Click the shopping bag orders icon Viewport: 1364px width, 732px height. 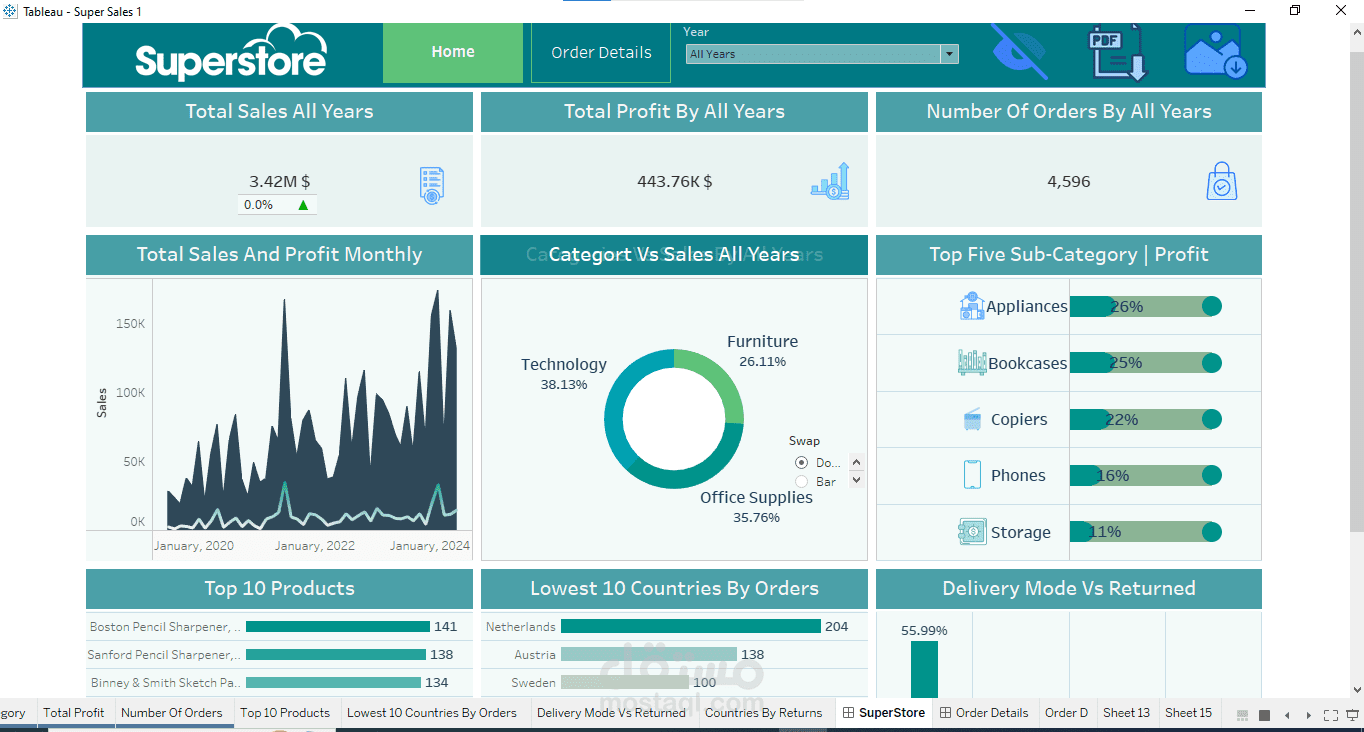point(1221,181)
